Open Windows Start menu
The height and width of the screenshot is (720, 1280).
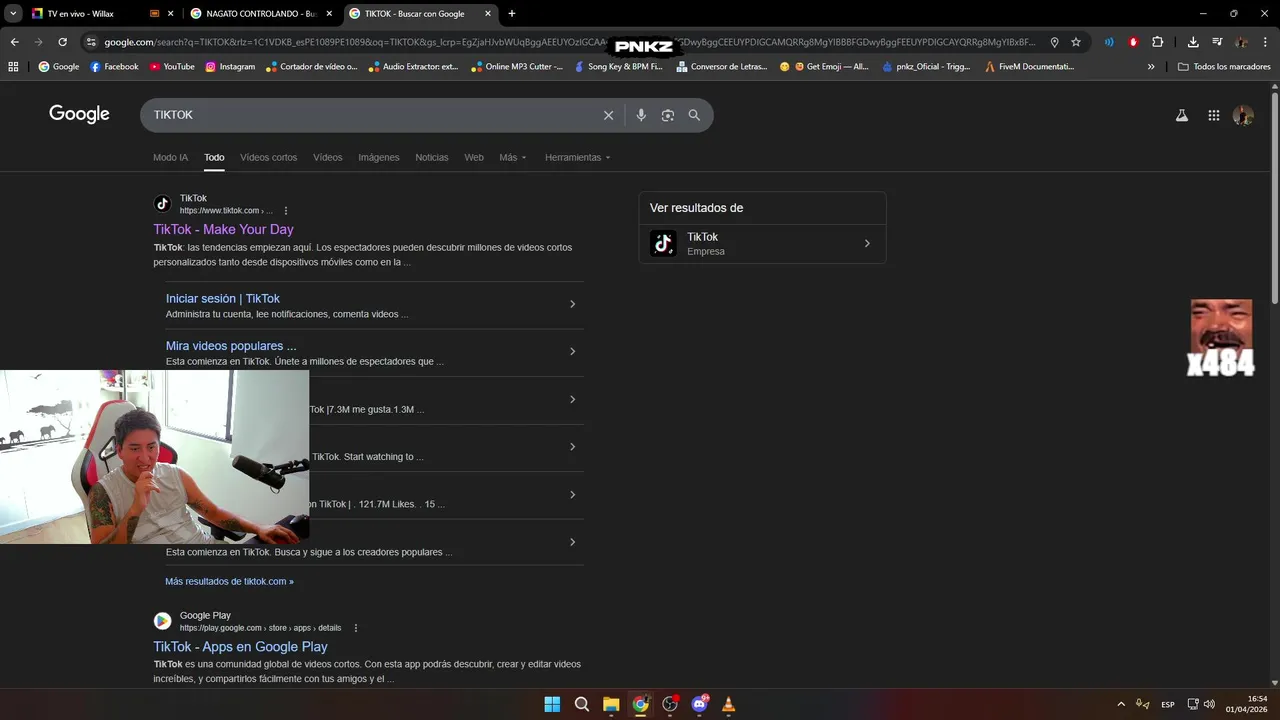pyautogui.click(x=552, y=704)
